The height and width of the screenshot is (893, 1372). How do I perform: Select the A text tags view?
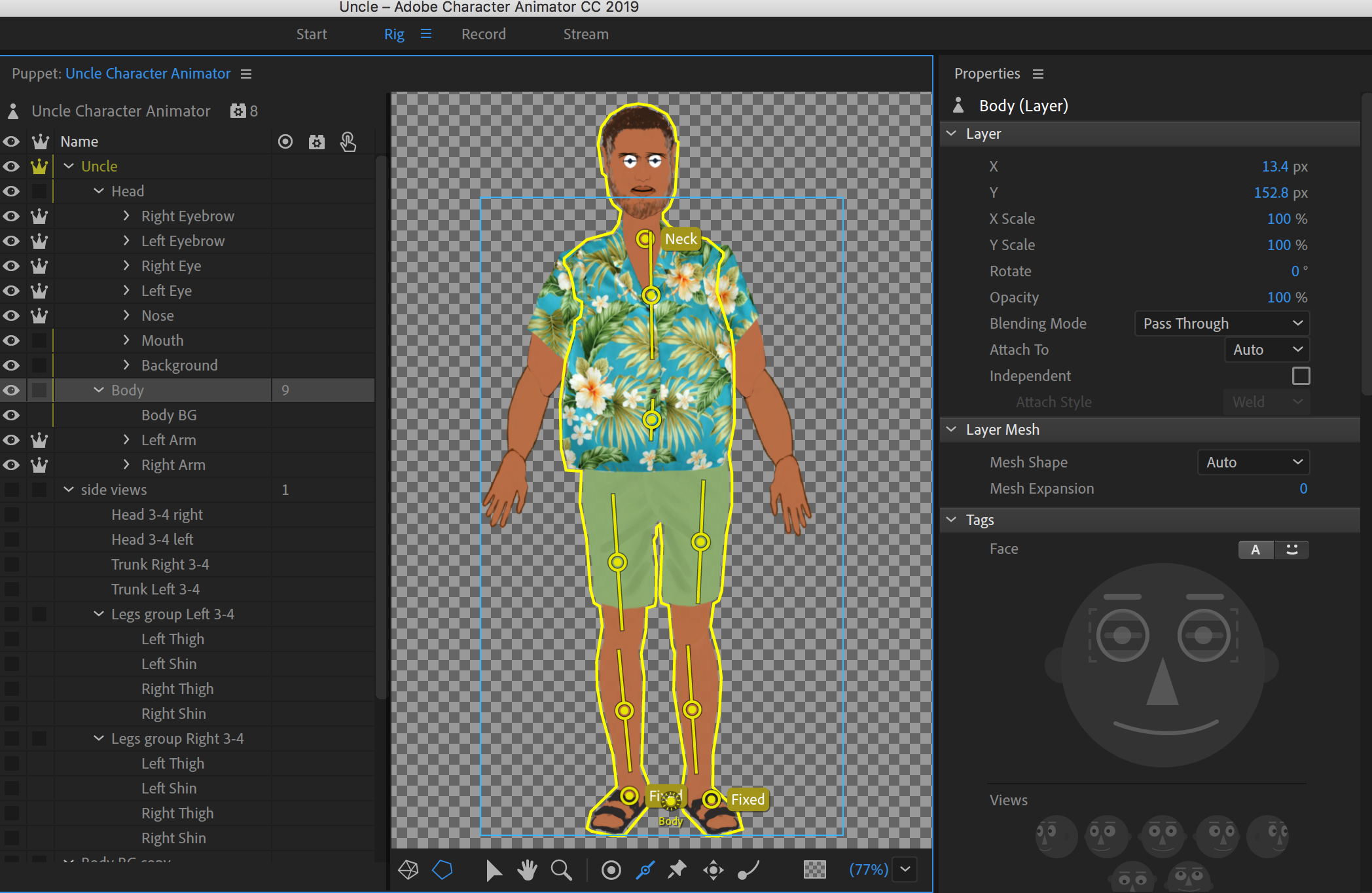click(x=1255, y=550)
